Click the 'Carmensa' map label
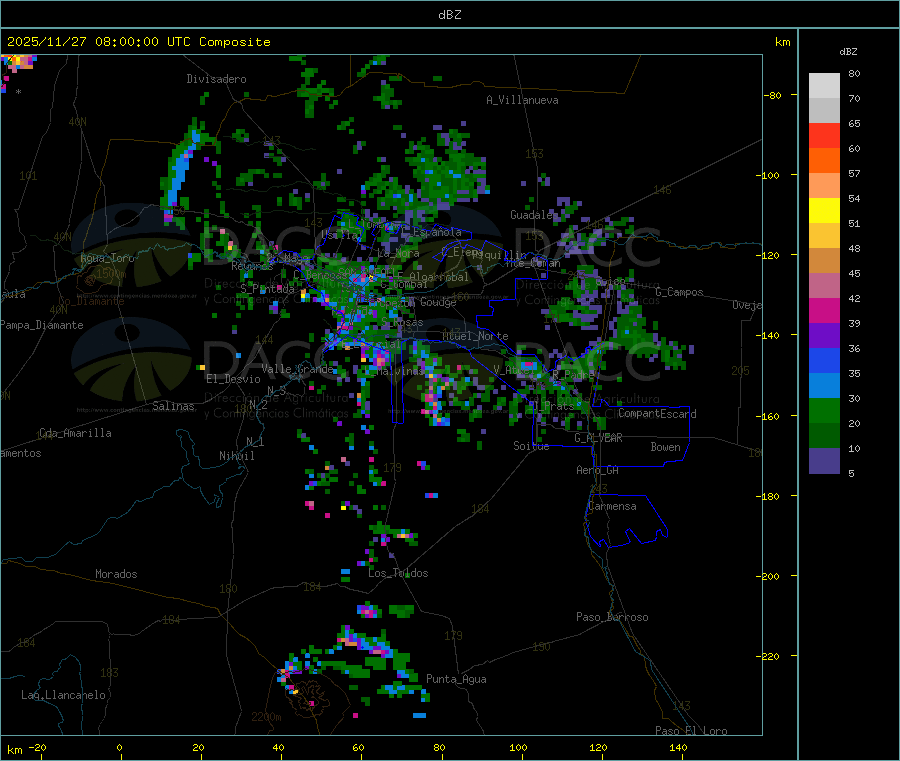The image size is (900, 761). point(612,506)
